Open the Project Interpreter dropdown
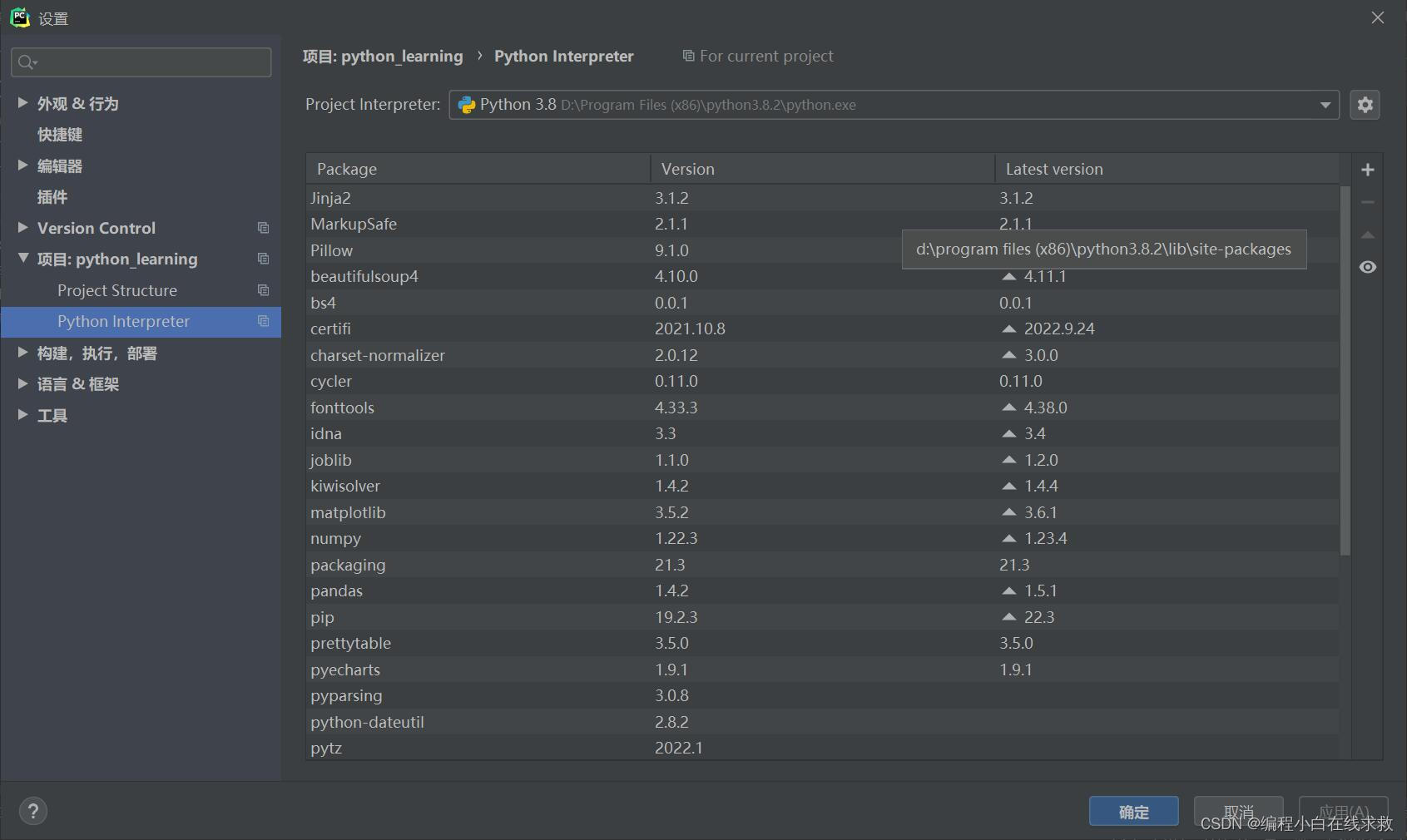Screen dimensions: 1407x840 [894, 105]
